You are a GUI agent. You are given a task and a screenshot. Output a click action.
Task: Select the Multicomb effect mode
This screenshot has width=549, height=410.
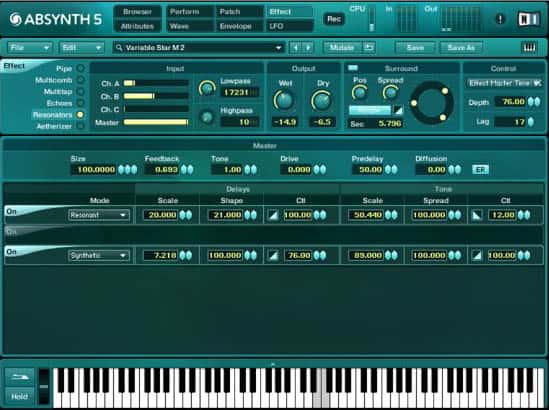click(80, 80)
